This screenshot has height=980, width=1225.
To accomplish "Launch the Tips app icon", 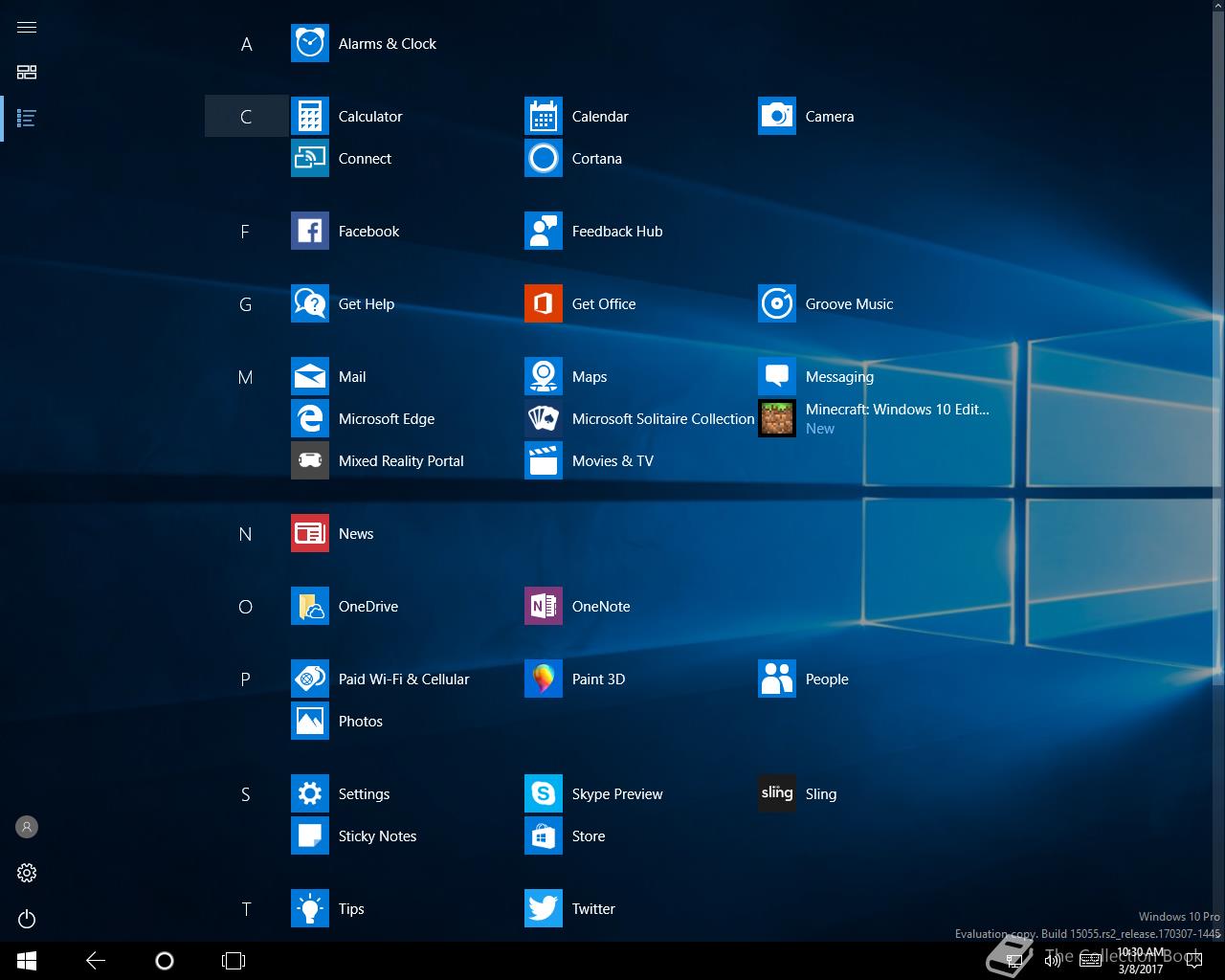I will (310, 908).
